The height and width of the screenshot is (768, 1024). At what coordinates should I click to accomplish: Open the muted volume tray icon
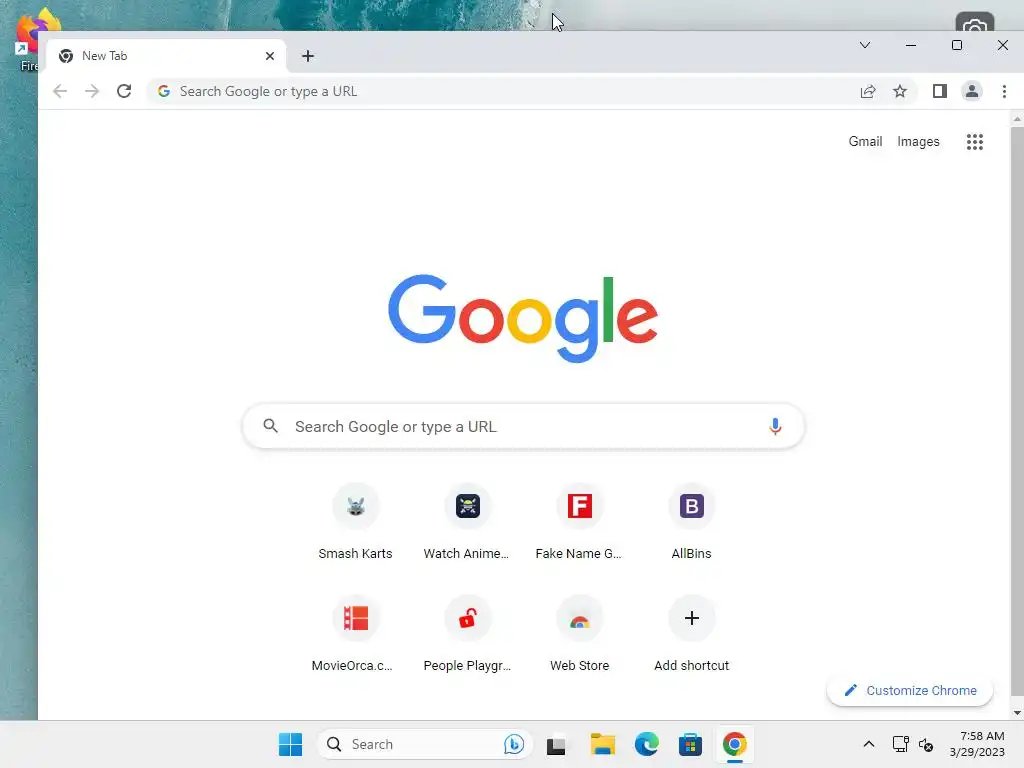coord(926,744)
